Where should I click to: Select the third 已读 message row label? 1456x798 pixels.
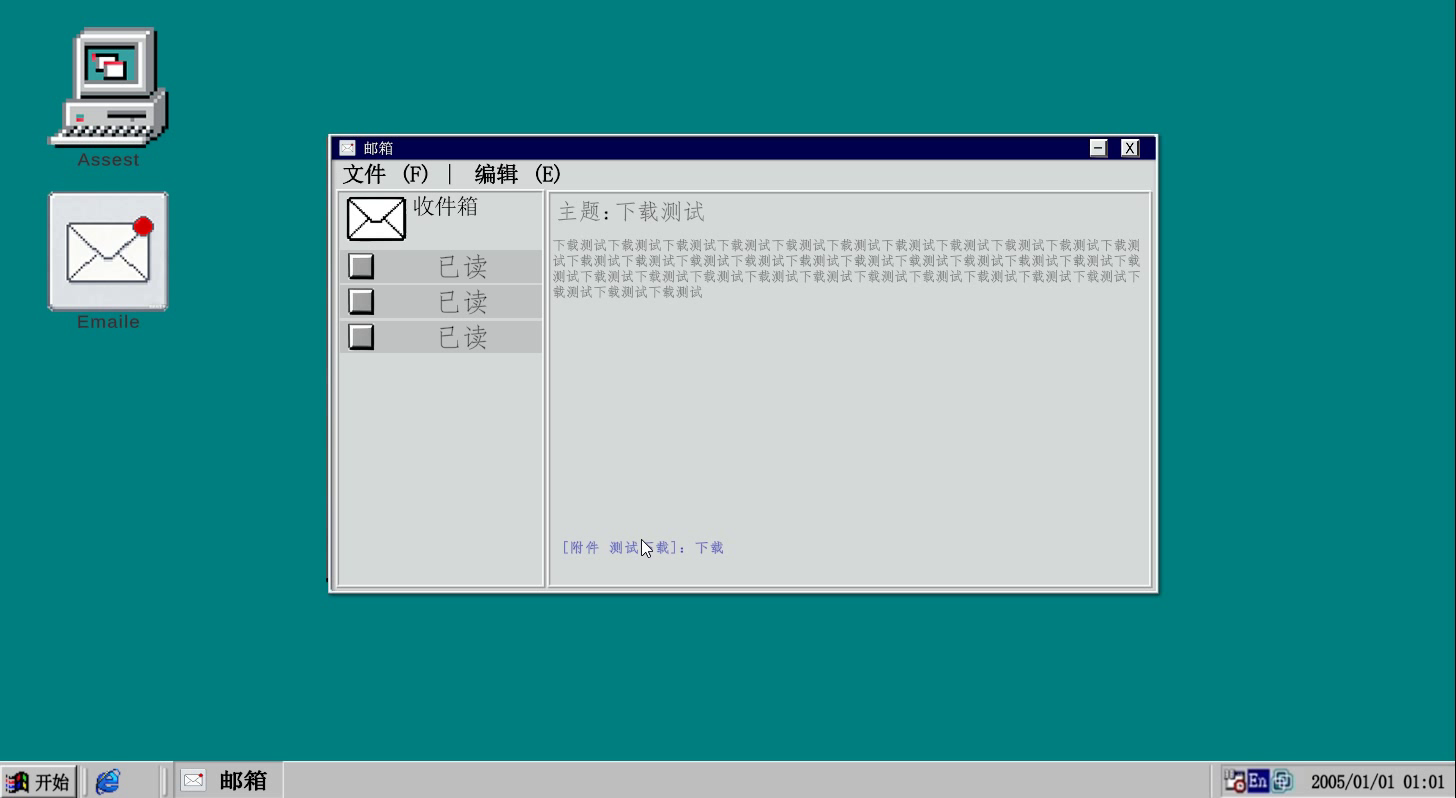click(462, 337)
